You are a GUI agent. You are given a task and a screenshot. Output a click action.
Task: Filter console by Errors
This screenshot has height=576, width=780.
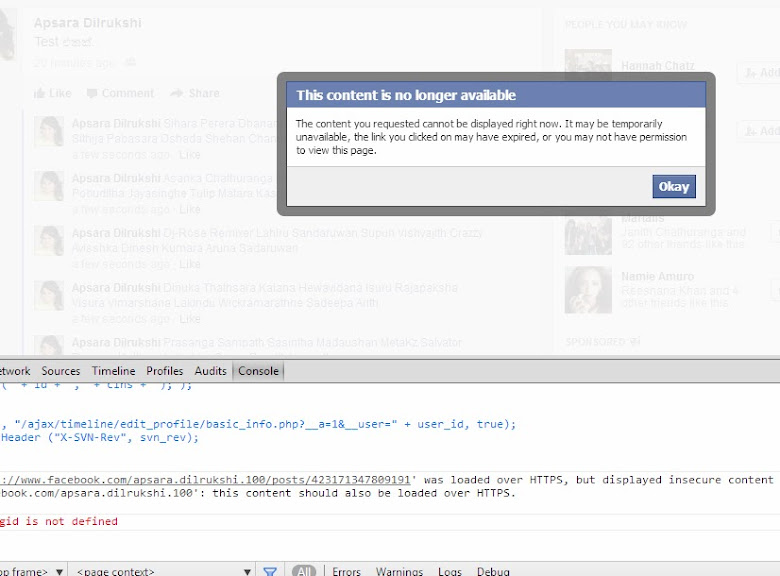346,572
